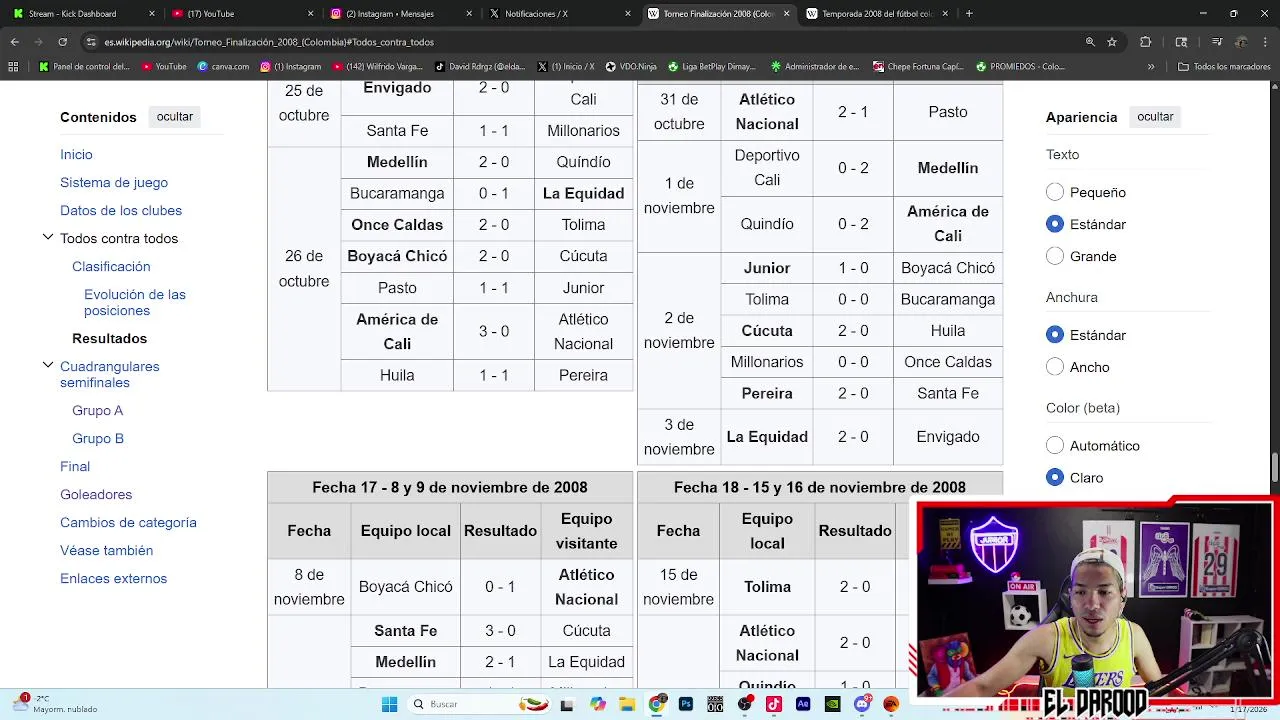The image size is (1280, 720).
Task: Open OBS Studio from the taskbar
Action: [745, 704]
